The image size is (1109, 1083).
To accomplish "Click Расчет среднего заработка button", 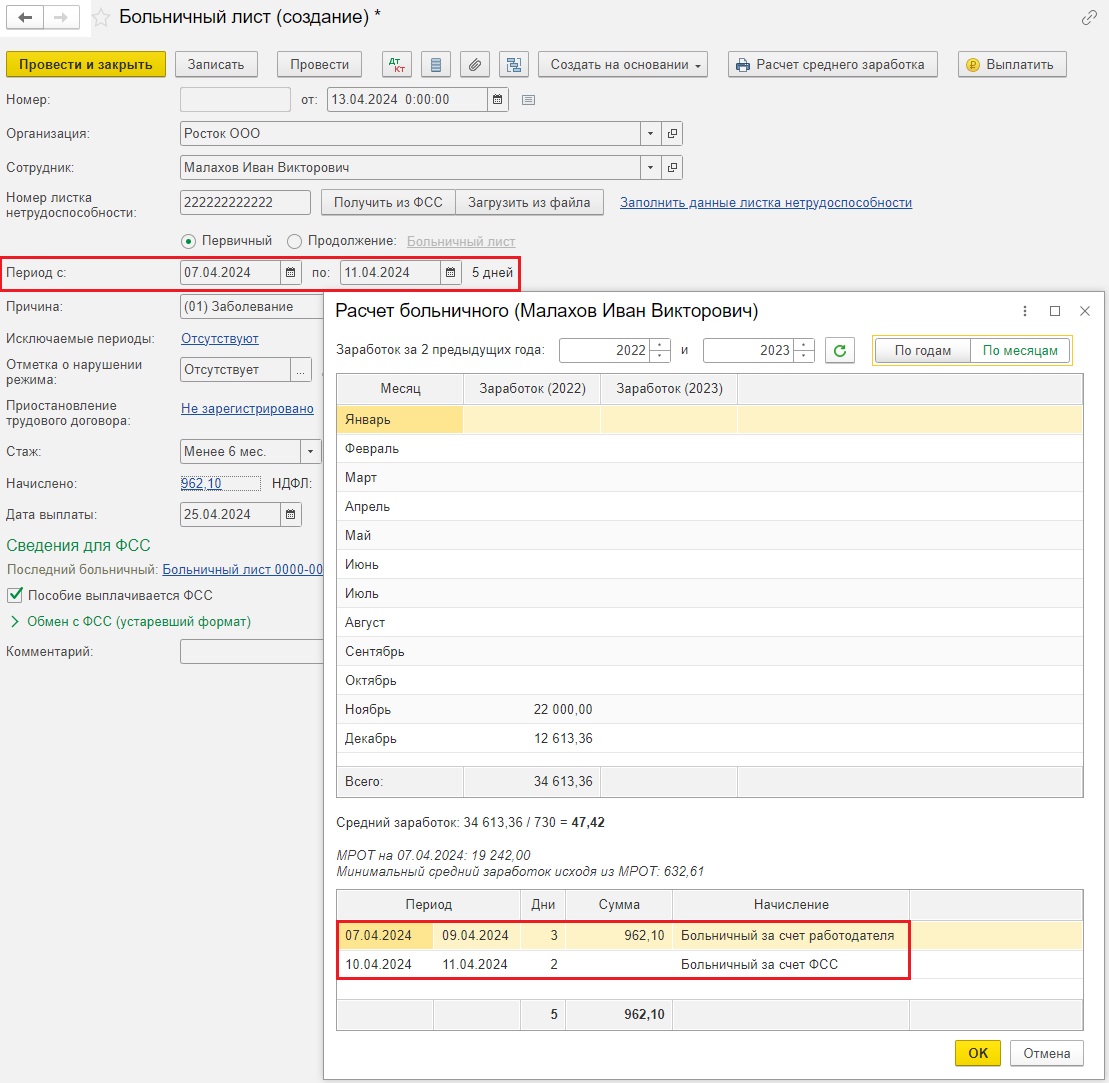I will (x=832, y=64).
